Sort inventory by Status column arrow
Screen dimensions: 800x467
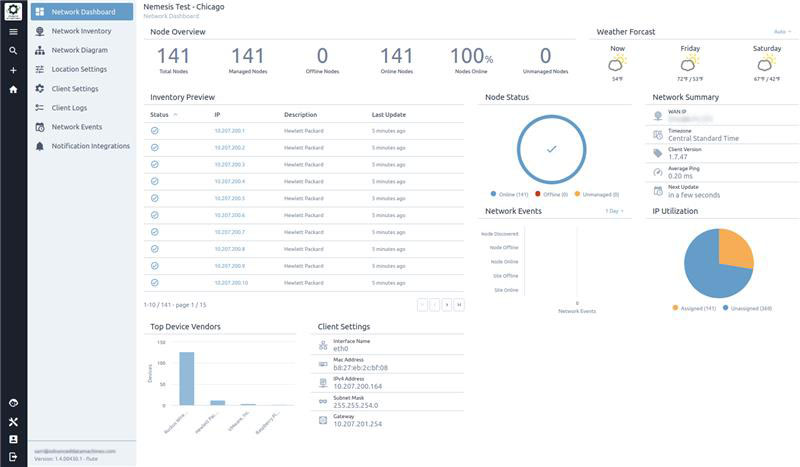pos(176,114)
